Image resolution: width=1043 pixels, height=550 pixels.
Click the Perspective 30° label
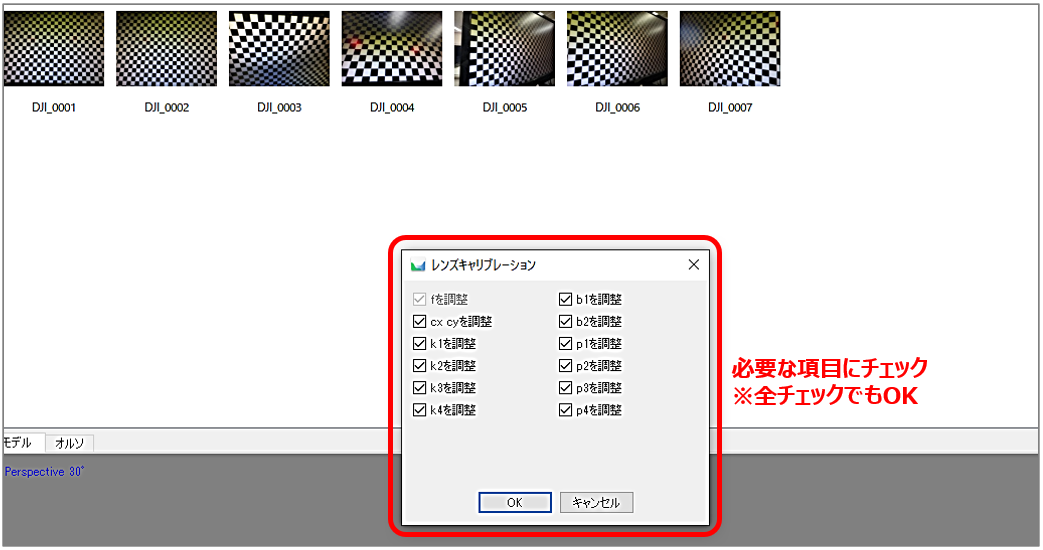(x=45, y=472)
